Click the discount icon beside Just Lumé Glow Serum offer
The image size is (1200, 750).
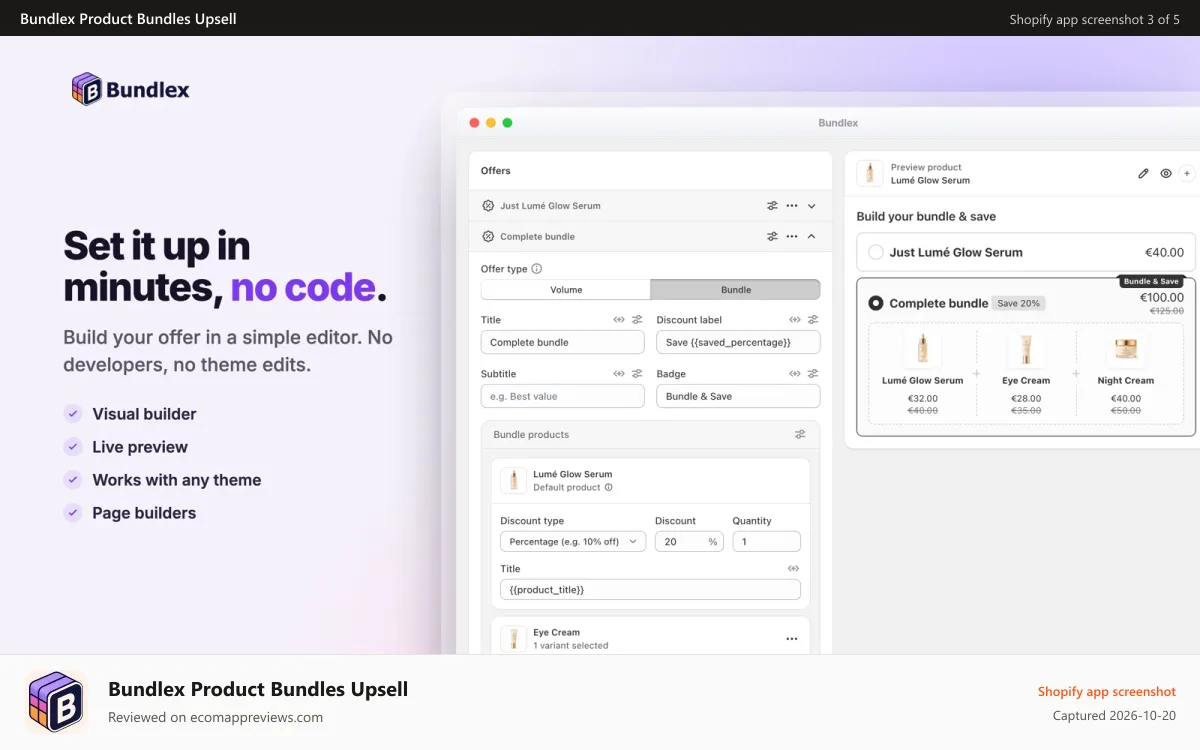pos(488,206)
